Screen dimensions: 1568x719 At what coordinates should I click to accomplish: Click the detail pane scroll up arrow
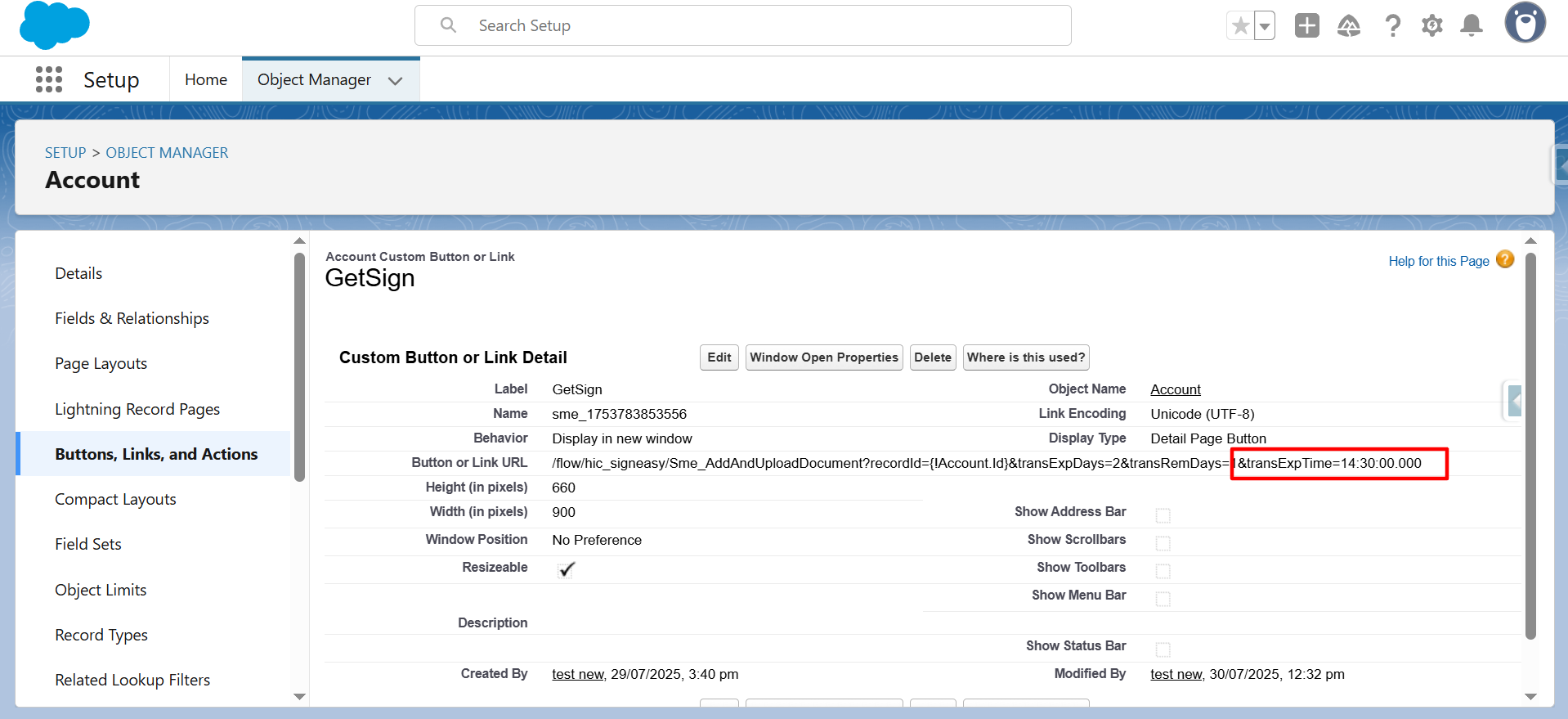click(1530, 240)
